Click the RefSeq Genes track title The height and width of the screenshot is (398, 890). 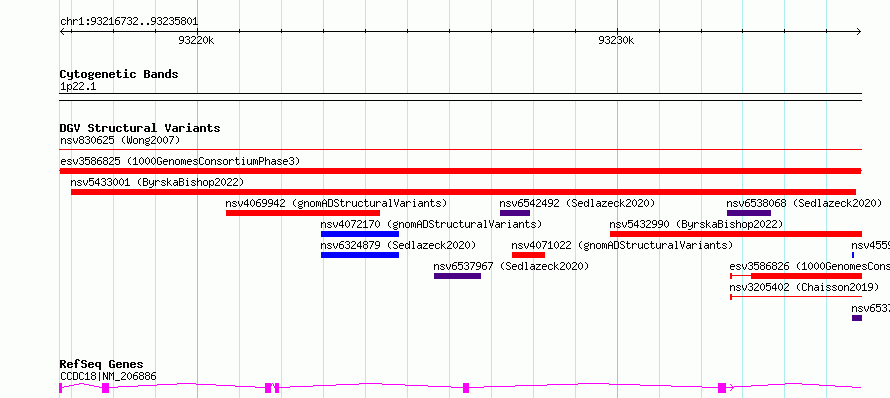pyautogui.click(x=102, y=365)
